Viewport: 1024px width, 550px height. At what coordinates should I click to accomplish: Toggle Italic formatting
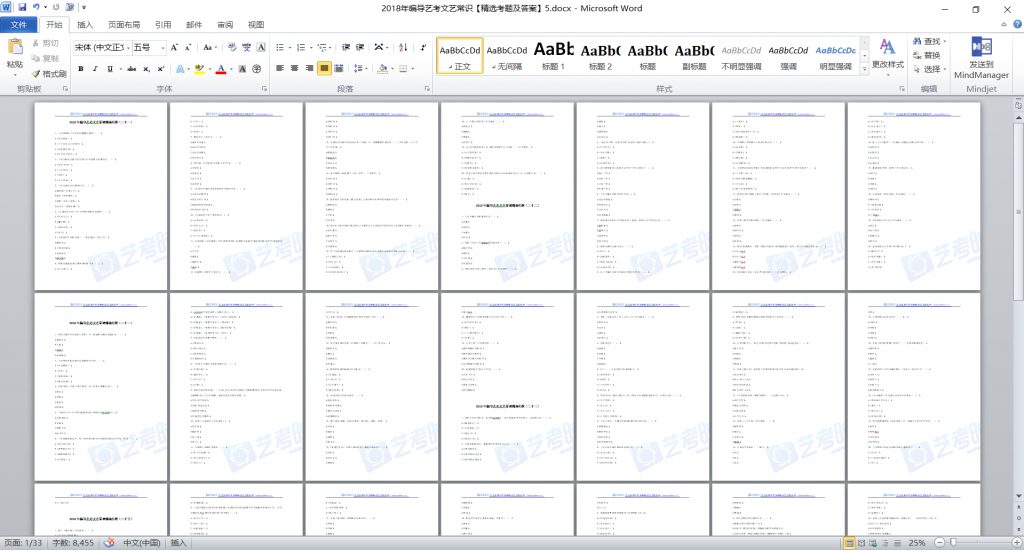pyautogui.click(x=97, y=69)
